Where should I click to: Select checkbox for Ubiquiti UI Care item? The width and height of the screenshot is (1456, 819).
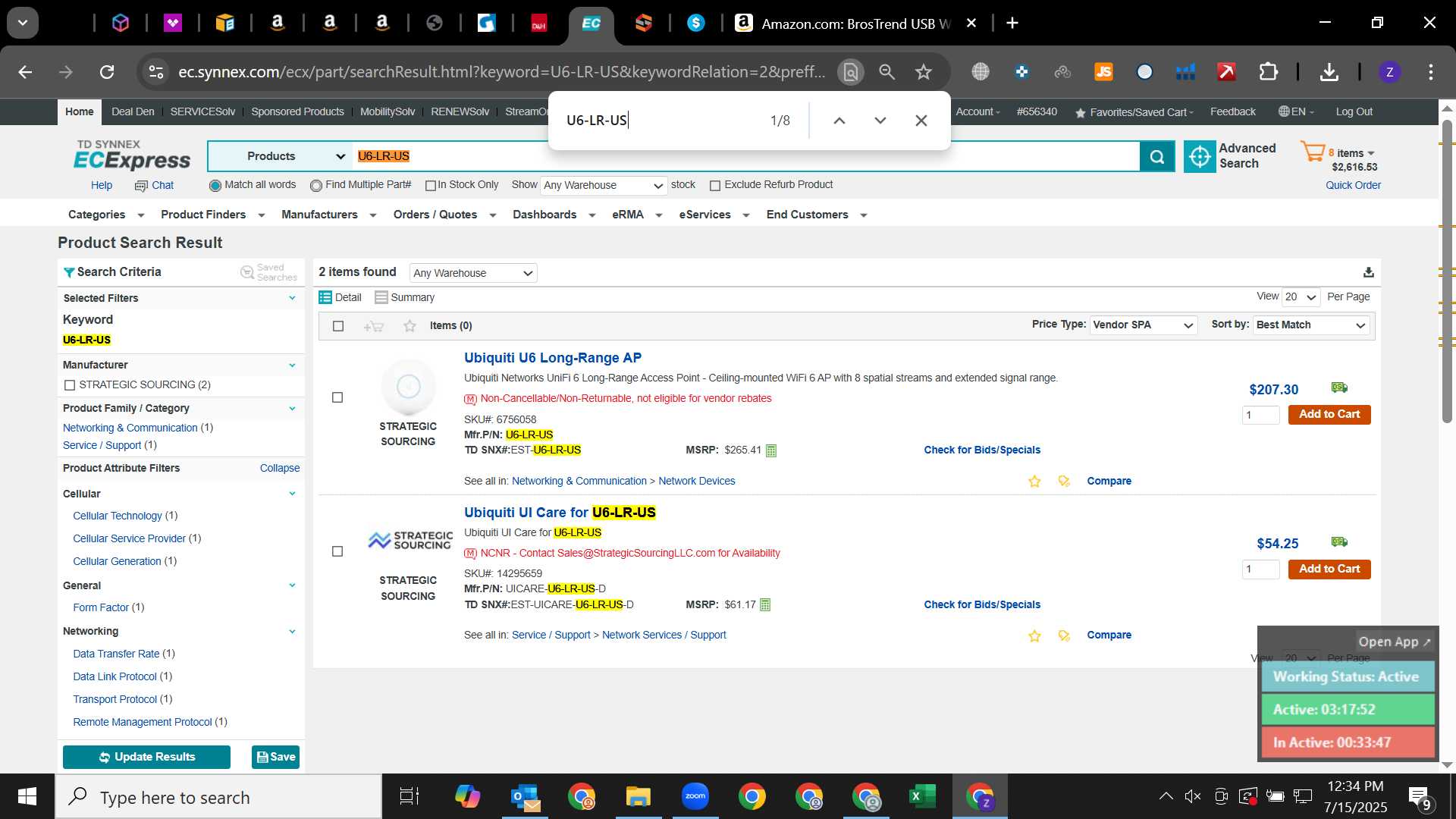(337, 551)
